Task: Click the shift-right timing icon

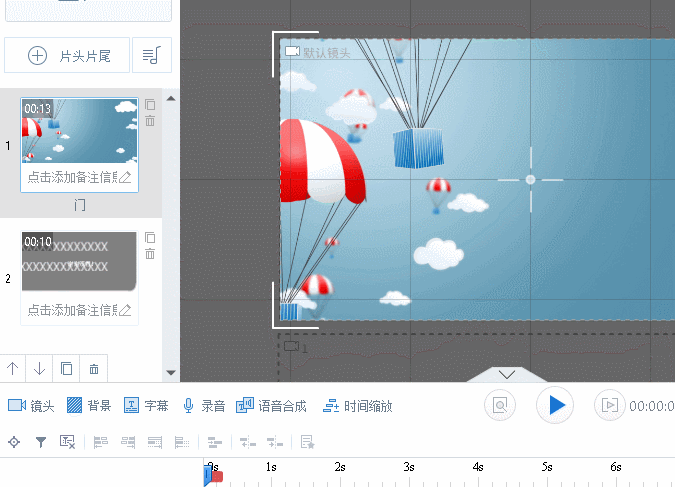Action: (x=275, y=442)
